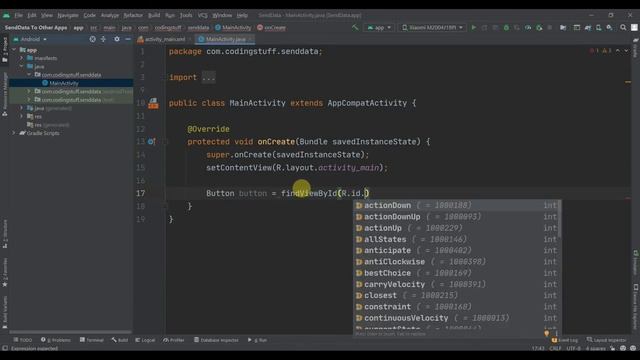Open the Edit menu

pos(32,15)
